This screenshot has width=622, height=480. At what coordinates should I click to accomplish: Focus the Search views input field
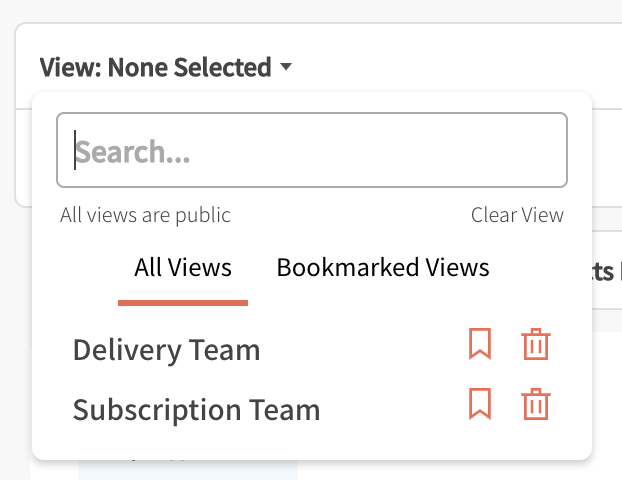312,151
